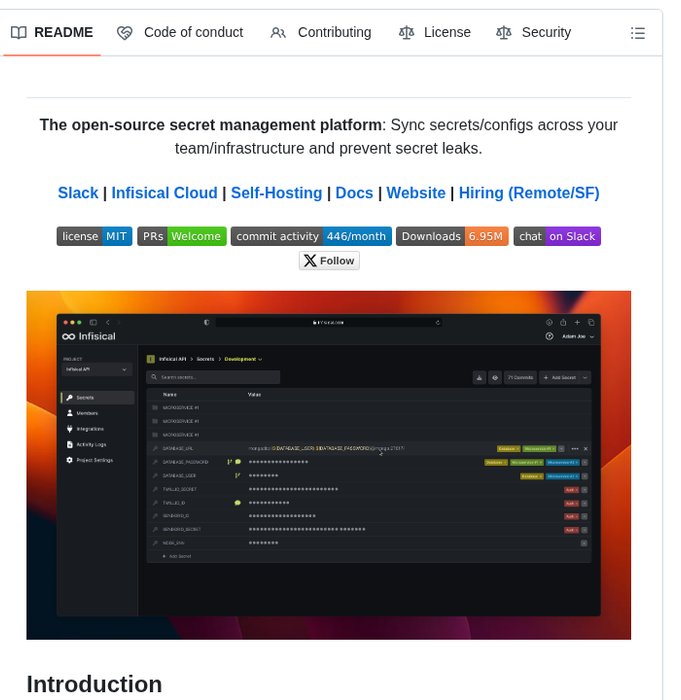Viewport: 681px width, 700px height.
Task: Open the Infisical dashboard screenshot image
Action: [x=329, y=465]
